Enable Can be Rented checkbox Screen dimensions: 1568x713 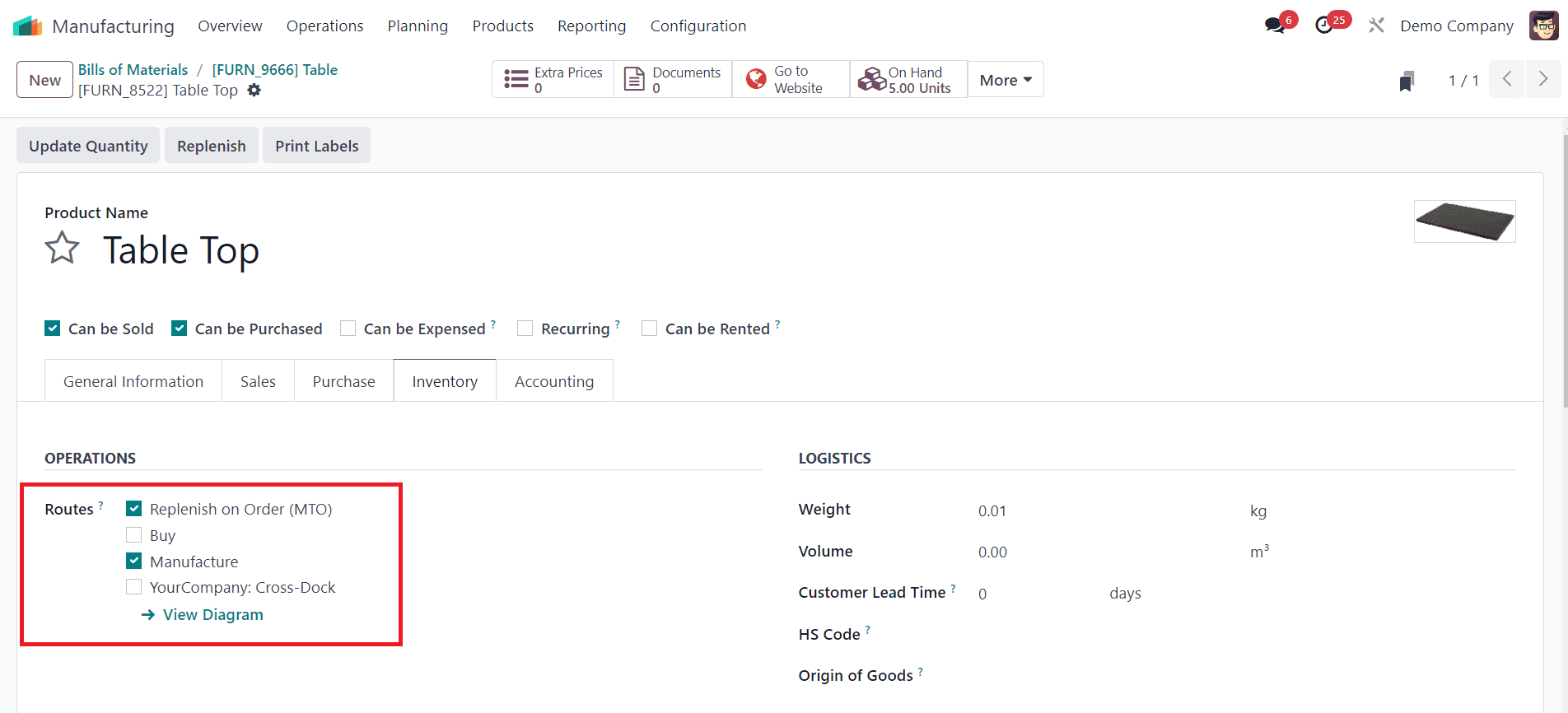click(650, 329)
